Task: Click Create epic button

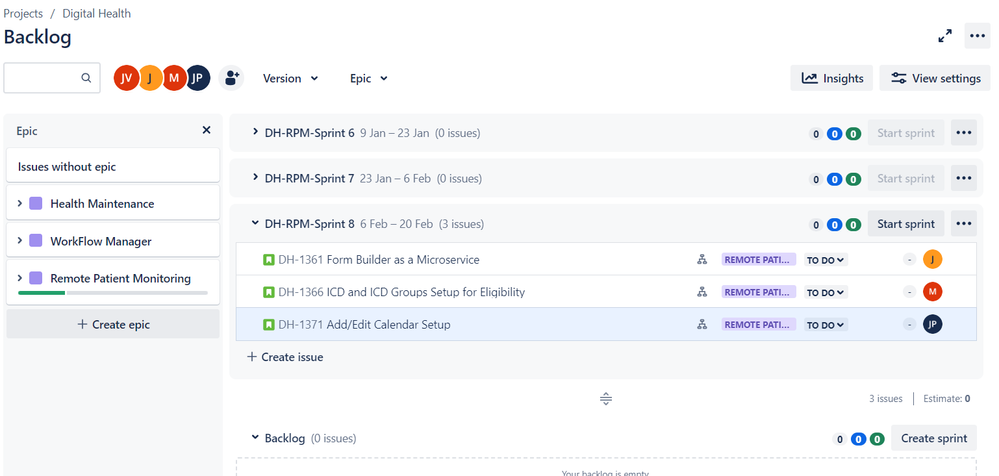Action: pos(113,324)
